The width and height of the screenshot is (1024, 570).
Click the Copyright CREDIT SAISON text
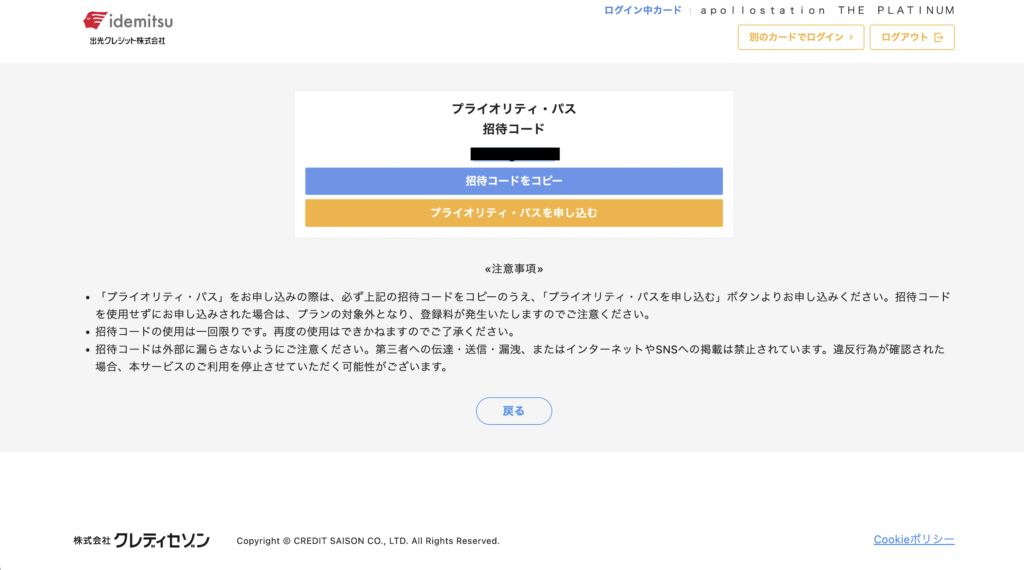(x=368, y=541)
